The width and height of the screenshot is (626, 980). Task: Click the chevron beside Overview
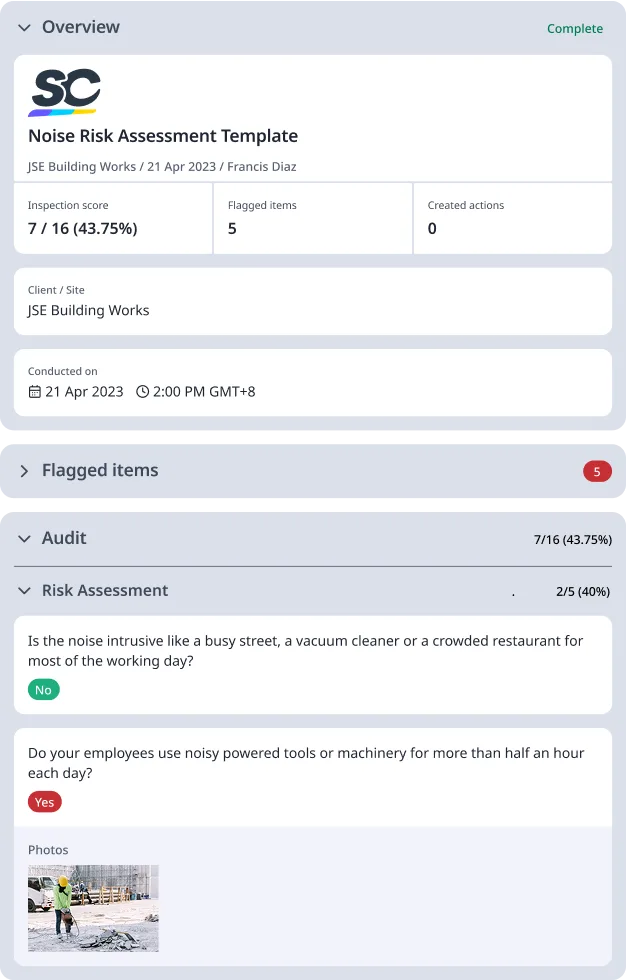(24, 28)
